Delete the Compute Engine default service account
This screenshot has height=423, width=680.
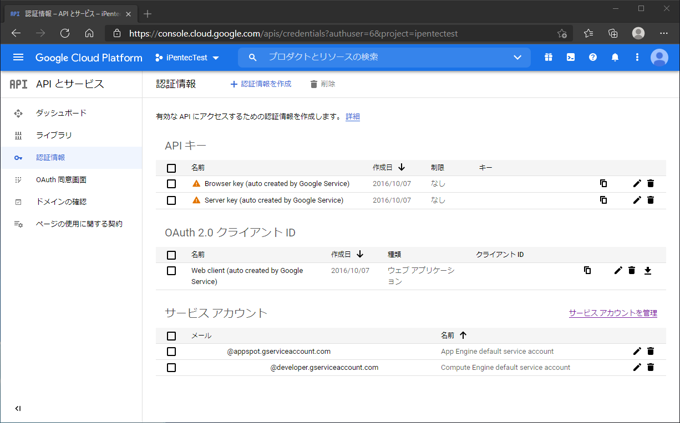tap(651, 367)
